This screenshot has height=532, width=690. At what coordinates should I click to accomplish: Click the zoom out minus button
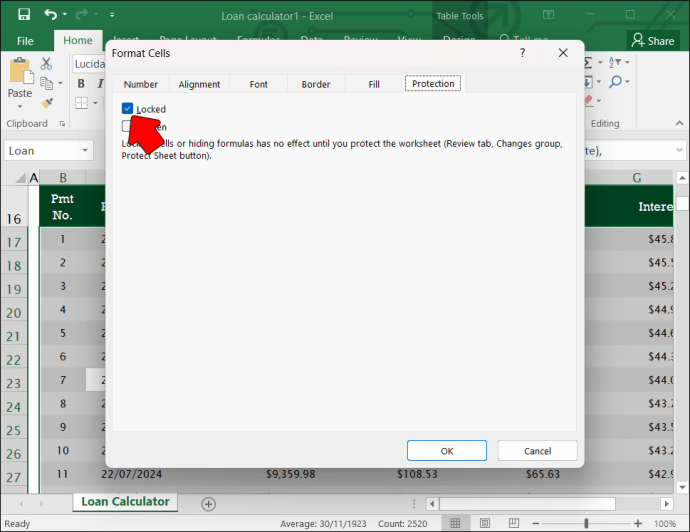(536, 524)
